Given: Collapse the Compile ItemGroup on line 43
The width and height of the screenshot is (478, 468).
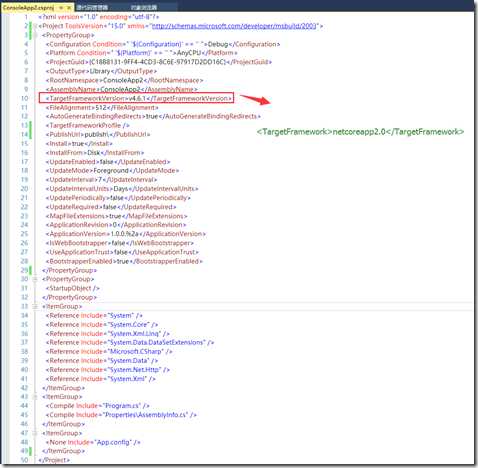Looking at the screenshot, I should click(35, 397).
